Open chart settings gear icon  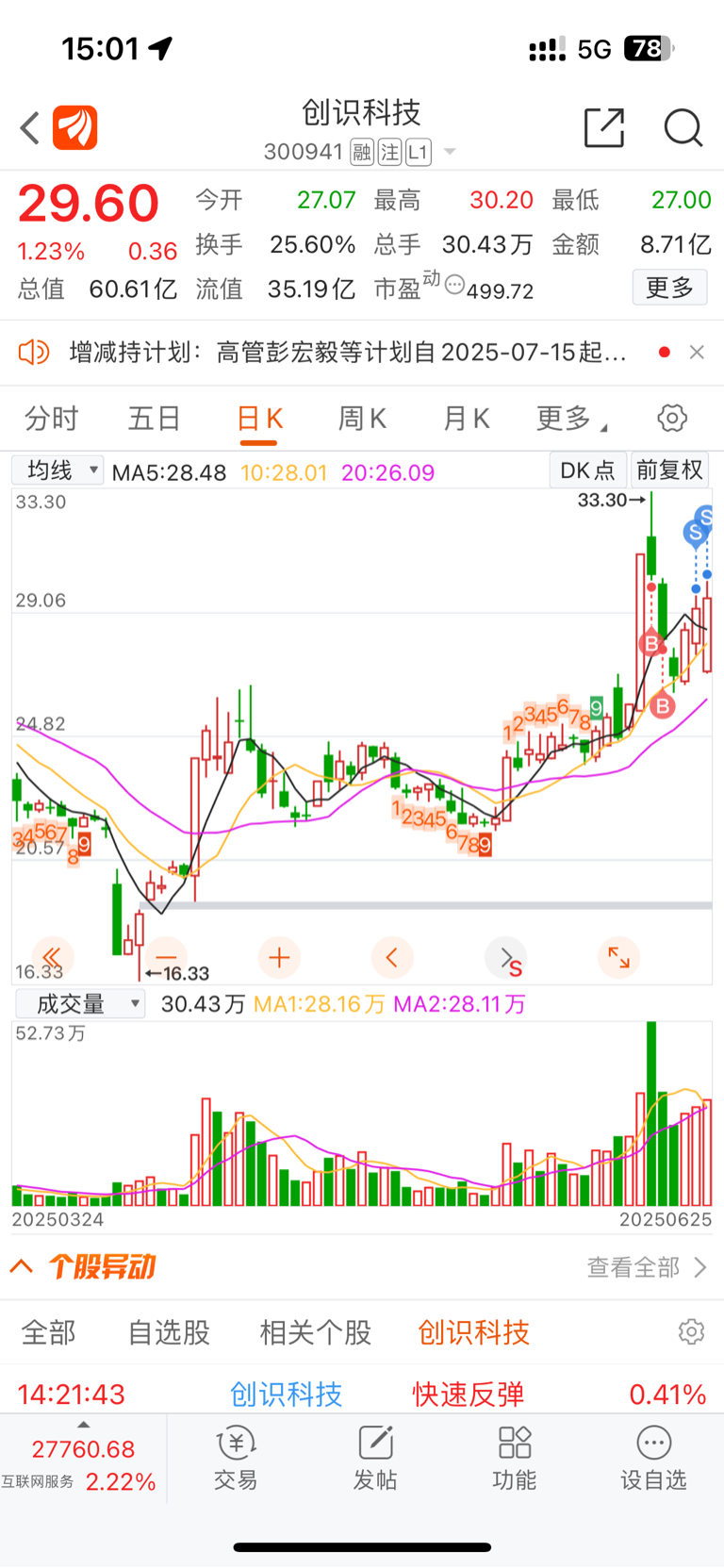672,418
